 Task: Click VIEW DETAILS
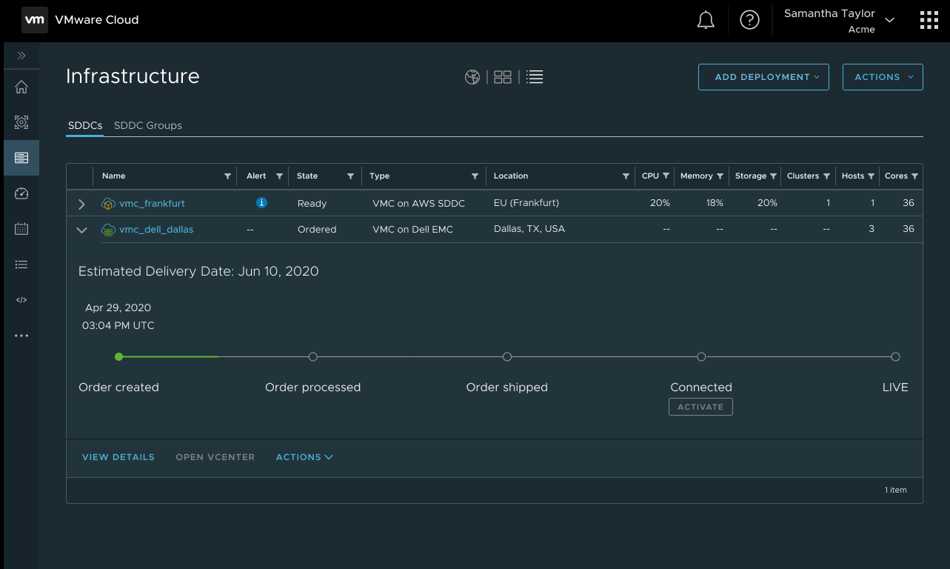point(118,457)
